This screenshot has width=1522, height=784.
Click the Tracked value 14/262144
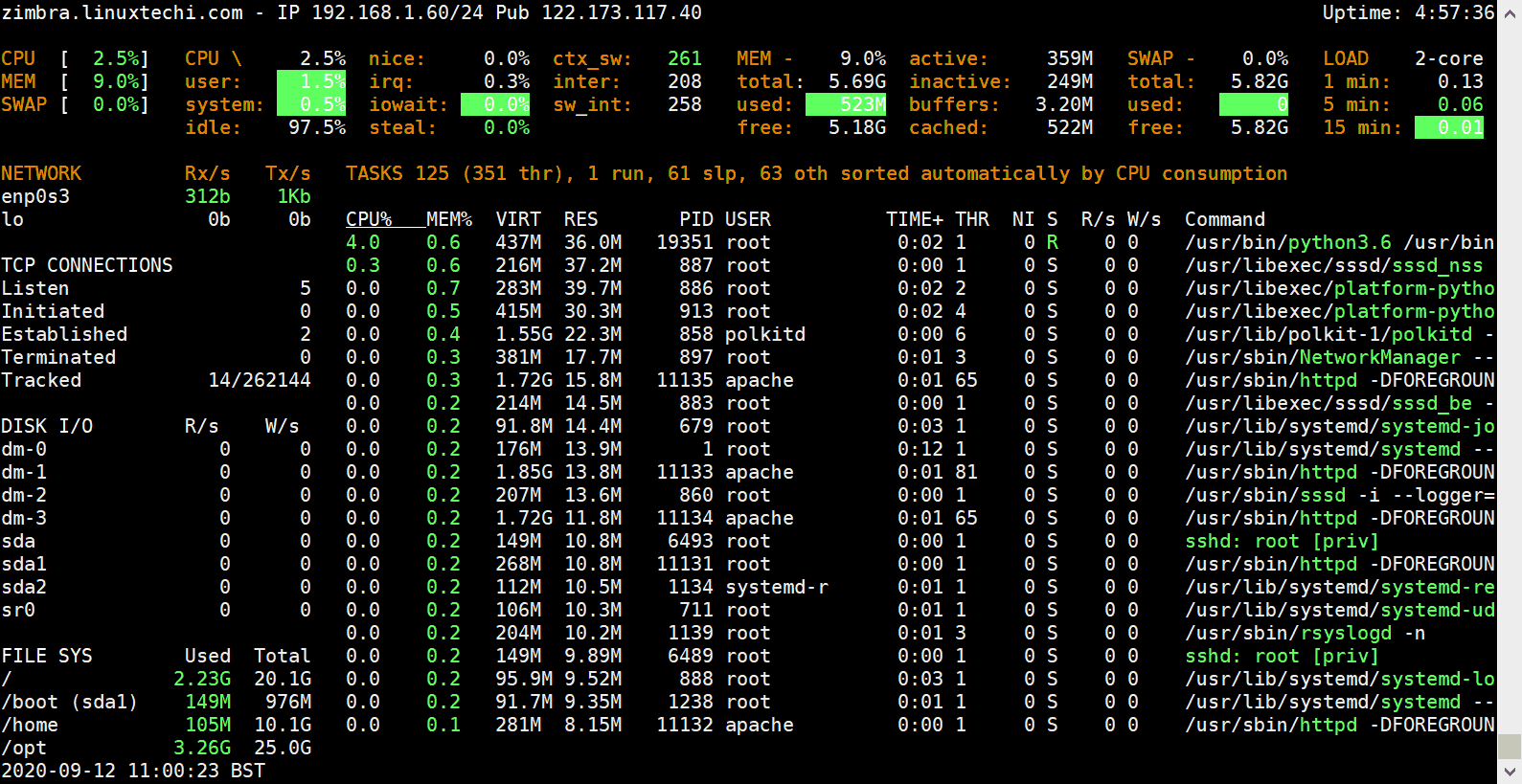point(260,380)
